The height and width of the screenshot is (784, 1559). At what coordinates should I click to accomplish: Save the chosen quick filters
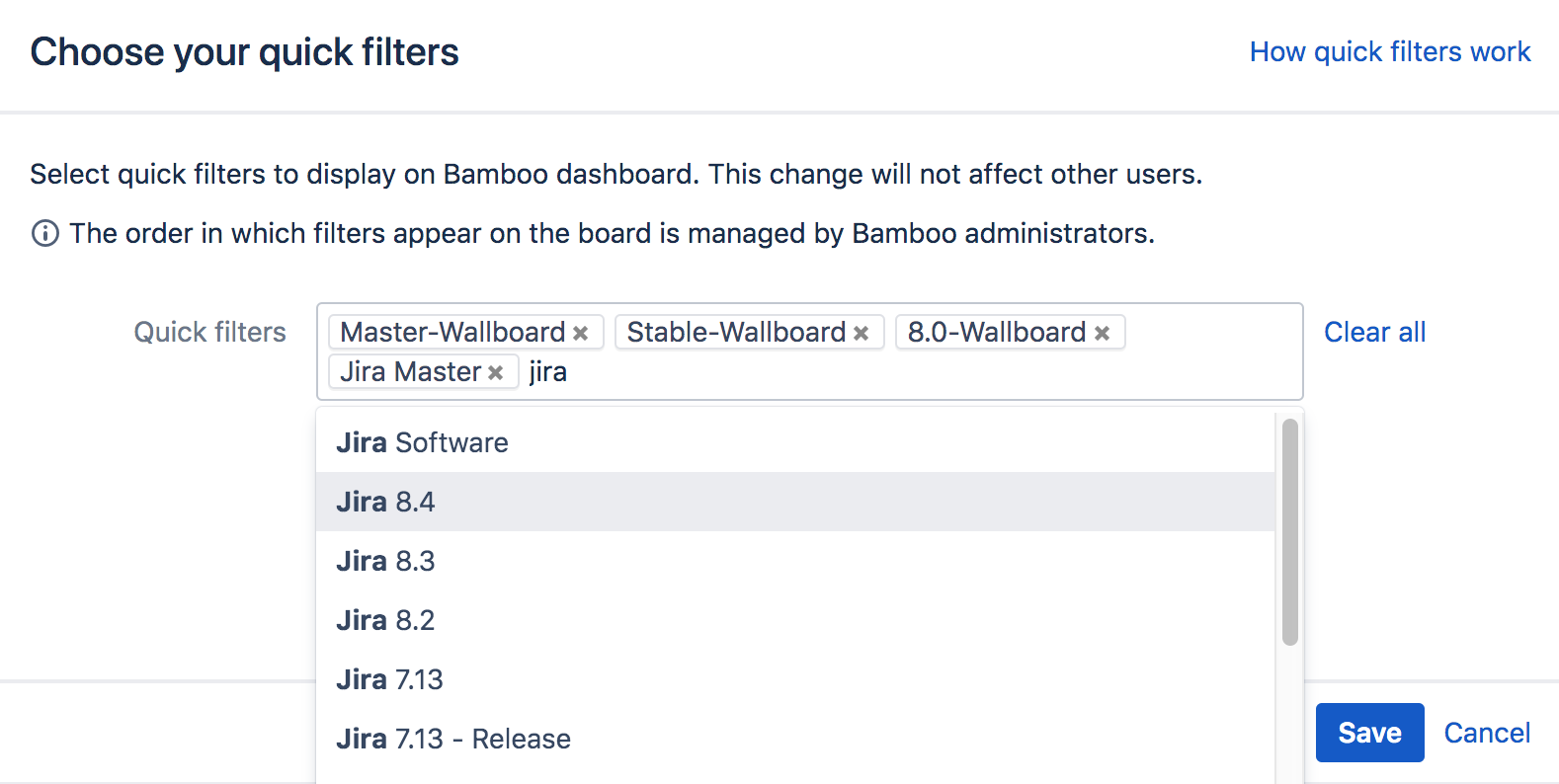coord(1369,733)
